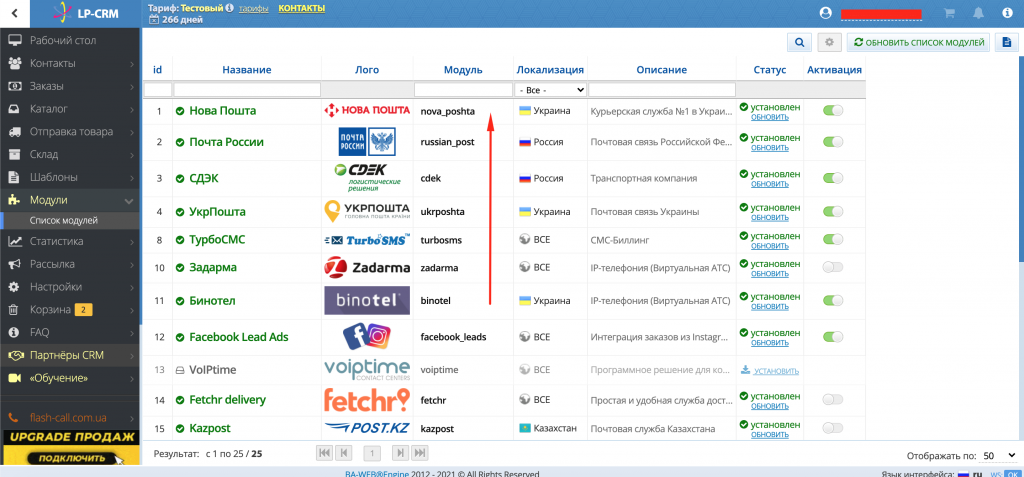The height and width of the screenshot is (477, 1024).
Task: Toggle activation for СДЭК
Action: click(x=833, y=178)
